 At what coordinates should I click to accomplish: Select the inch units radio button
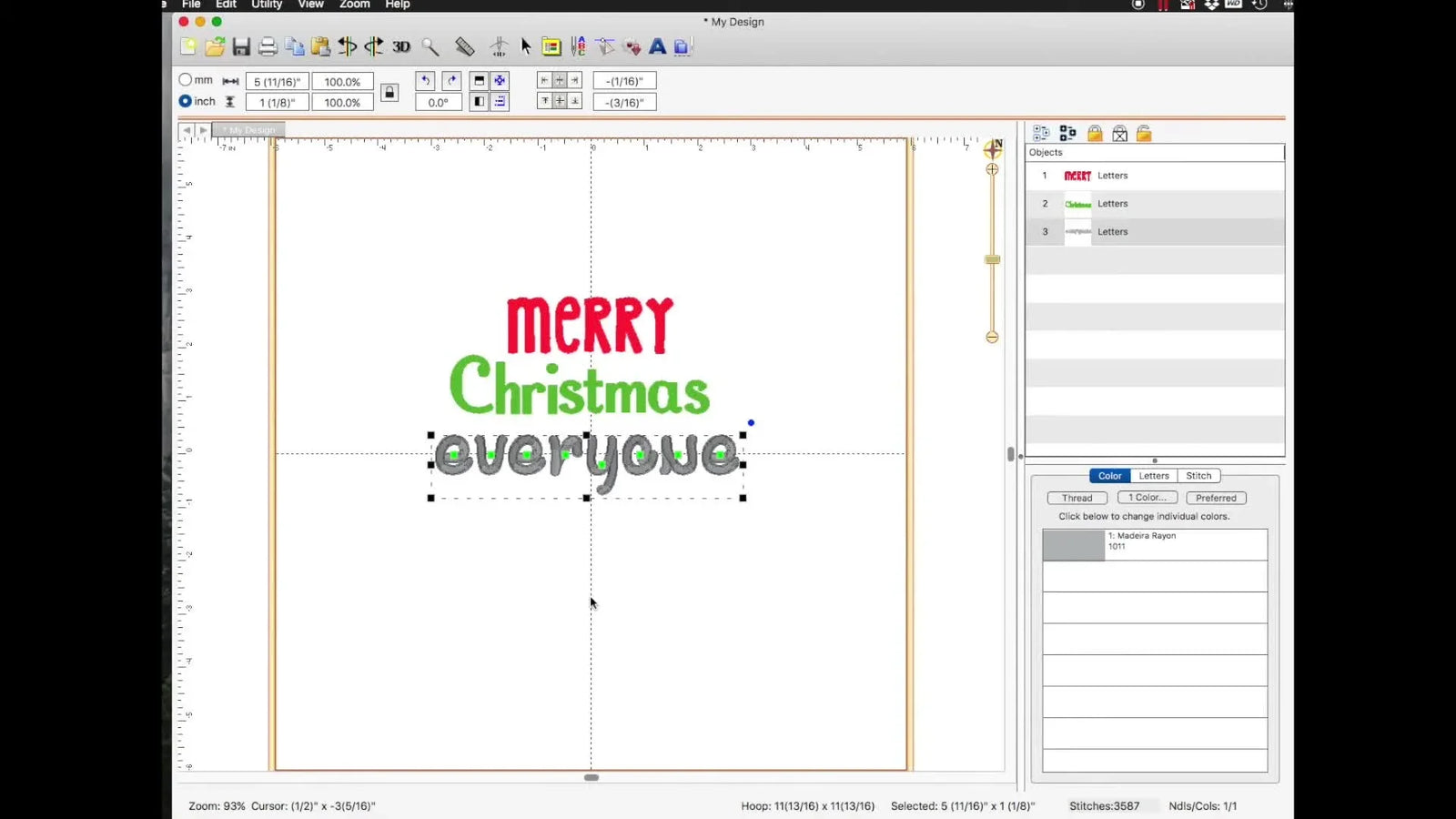point(186,101)
